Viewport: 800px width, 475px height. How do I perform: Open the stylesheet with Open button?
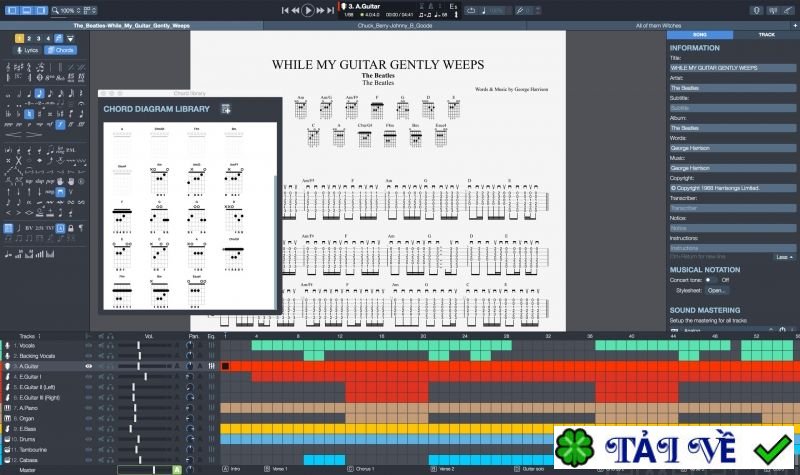pyautogui.click(x=717, y=290)
